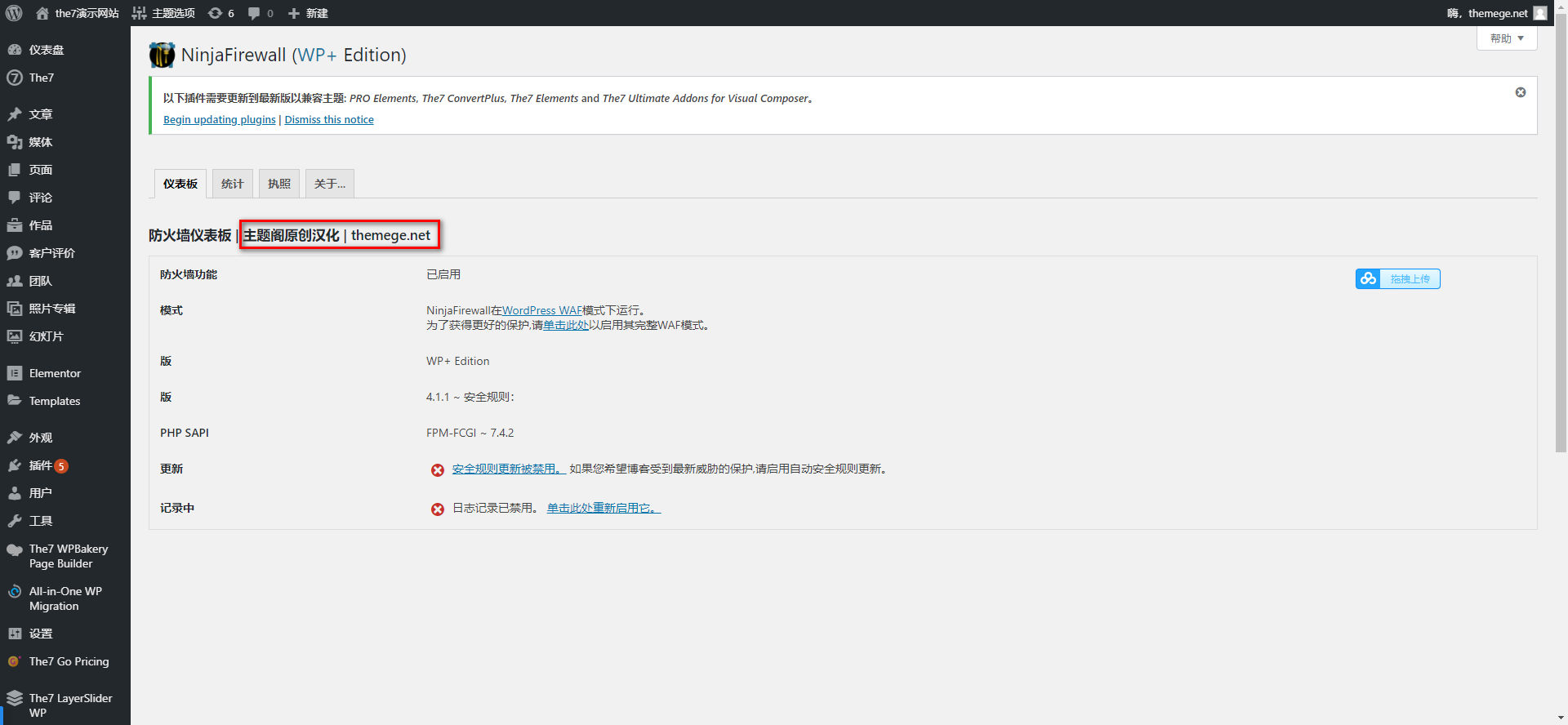Open the site home icon the7演示网站
This screenshot has height=725, width=1568.
[42, 13]
